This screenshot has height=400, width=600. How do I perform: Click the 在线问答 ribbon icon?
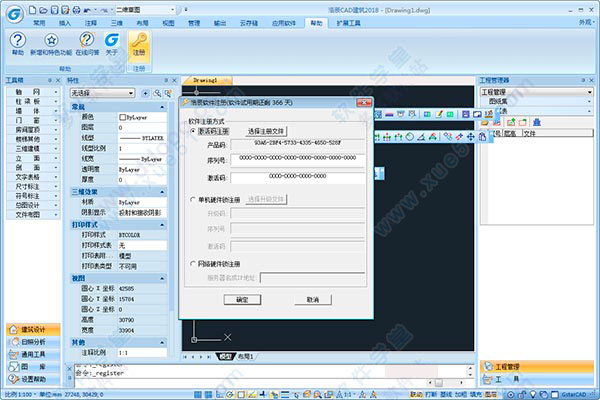84,41
